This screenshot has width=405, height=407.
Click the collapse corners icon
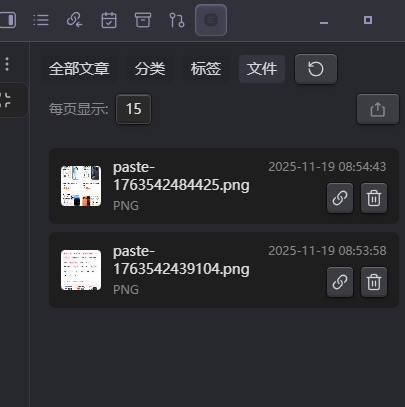coord(5,100)
